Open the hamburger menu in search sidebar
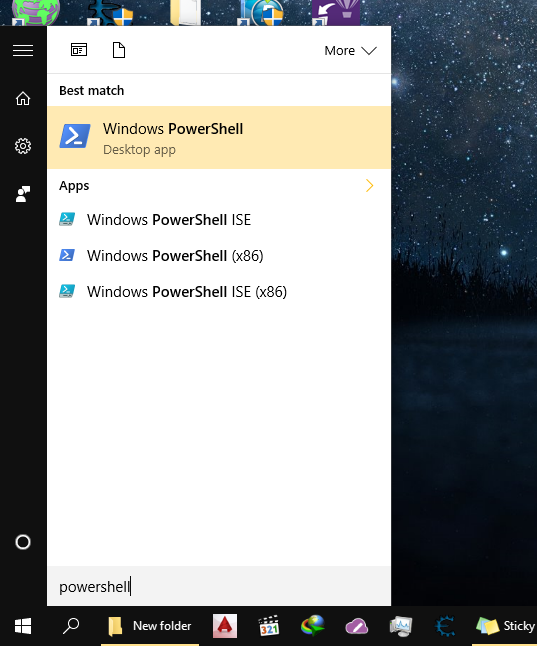The height and width of the screenshot is (647, 537). coord(23,51)
